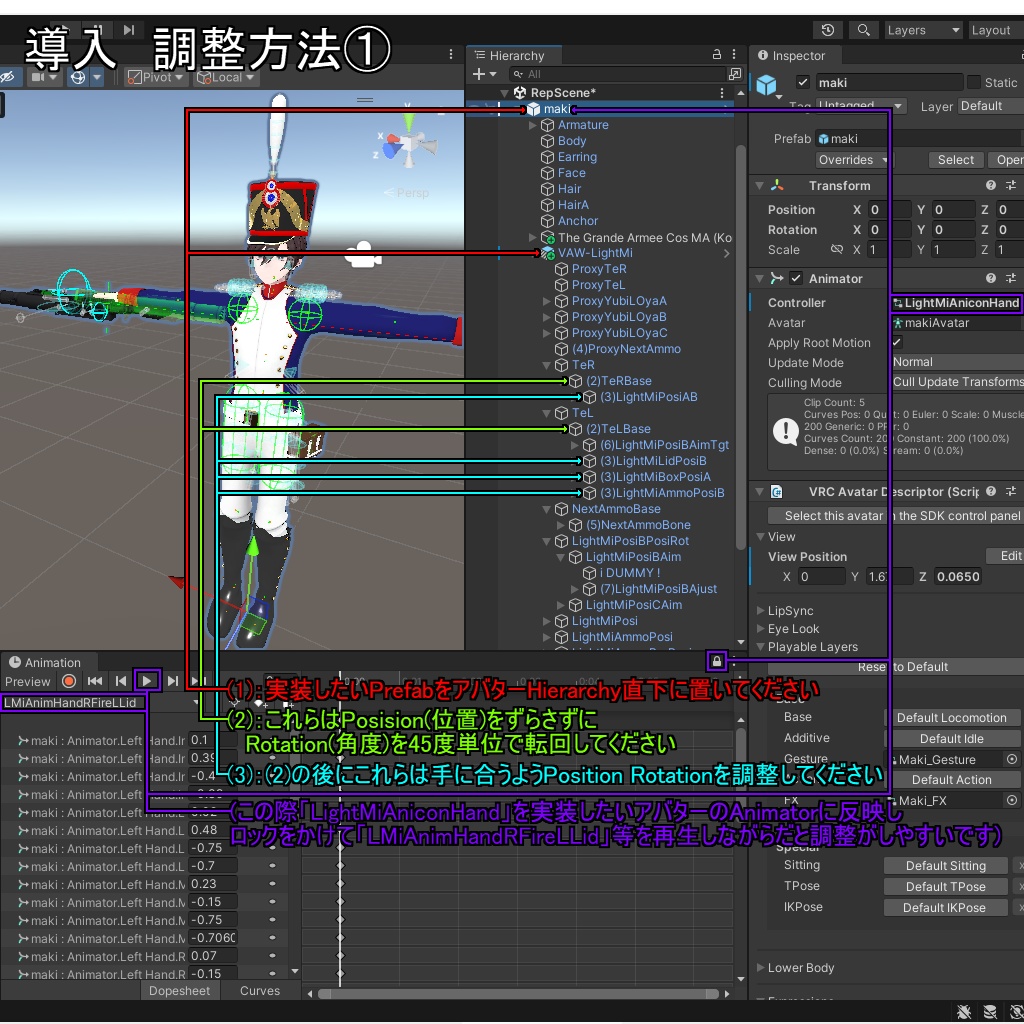Open the Transform component presets icon
The height and width of the screenshot is (1024, 1024).
coord(1011,185)
